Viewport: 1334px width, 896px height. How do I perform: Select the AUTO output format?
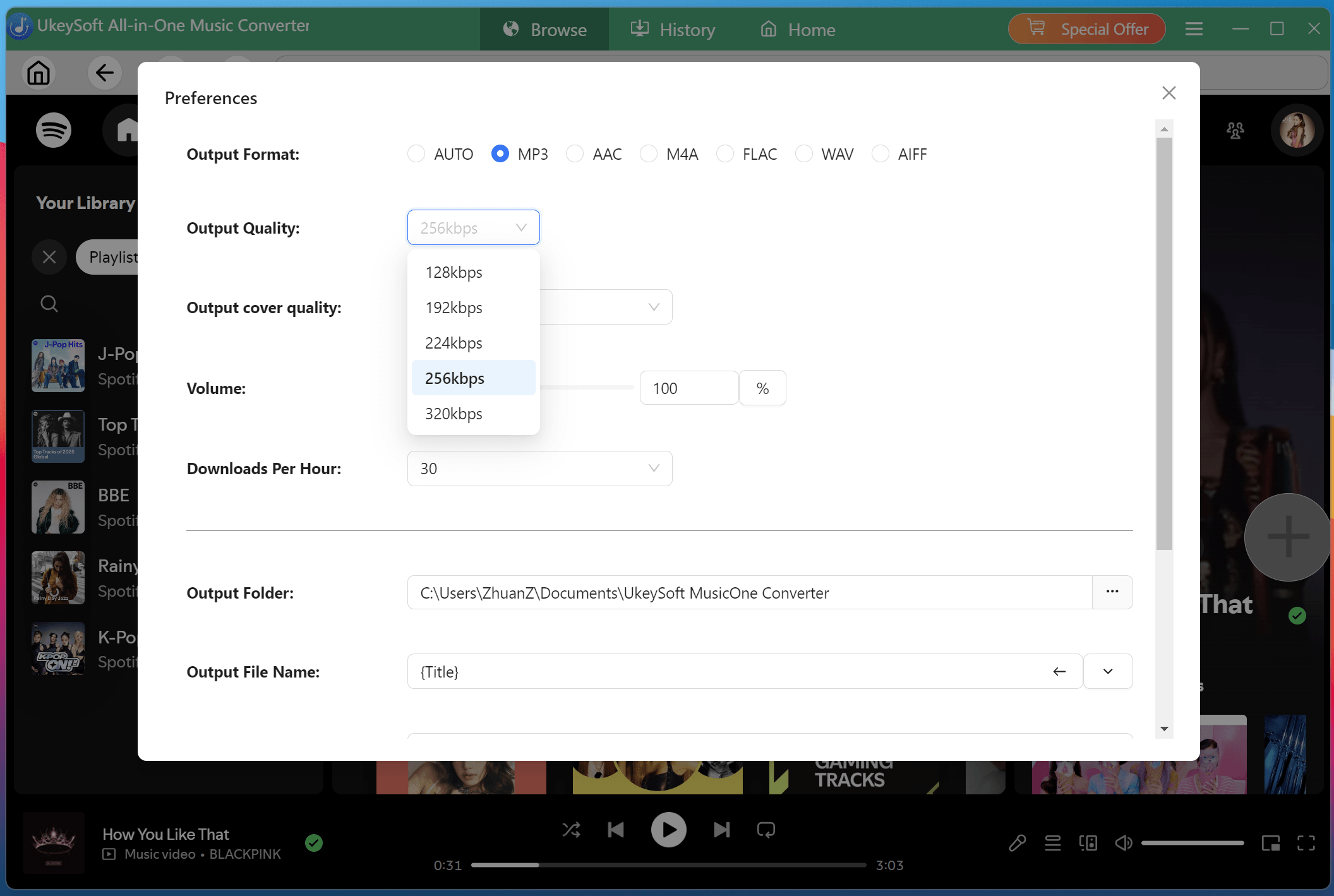tap(416, 153)
